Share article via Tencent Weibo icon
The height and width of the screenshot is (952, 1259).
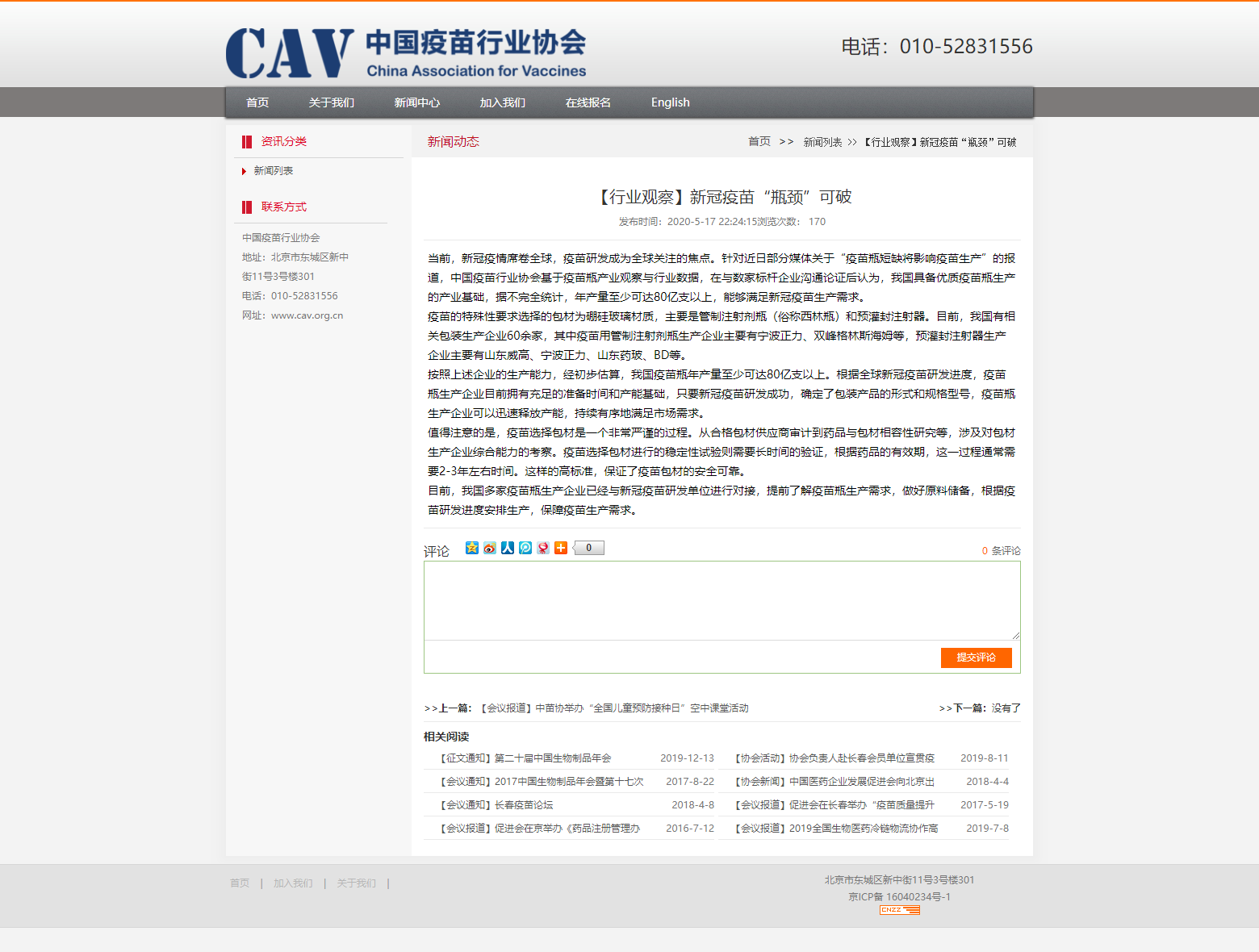coord(525,548)
